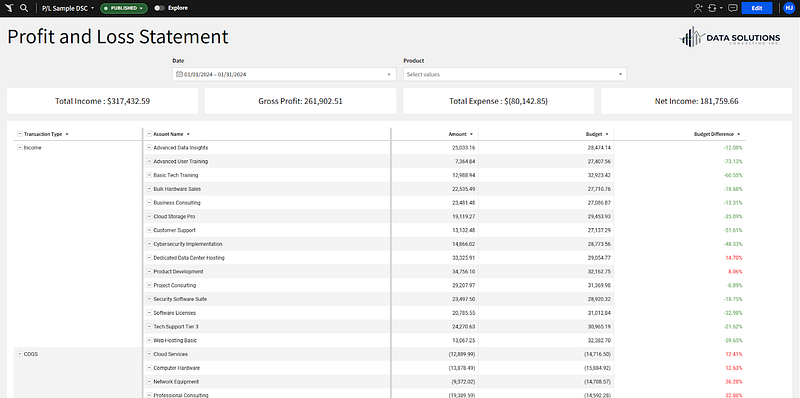Click the Gross Profit summary card
The height and width of the screenshot is (398, 800).
point(301,101)
